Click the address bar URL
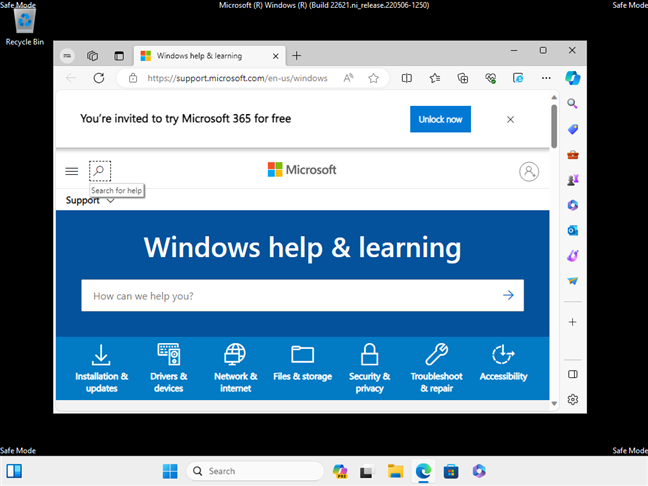 click(x=237, y=78)
